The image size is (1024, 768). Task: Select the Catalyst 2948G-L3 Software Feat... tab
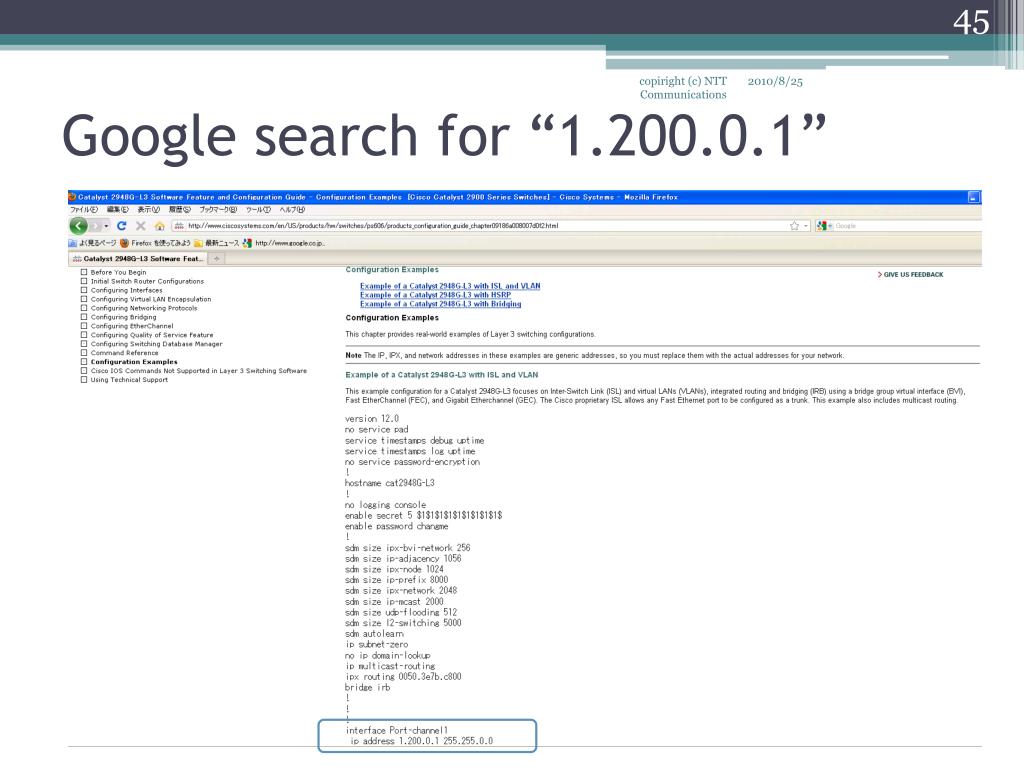[138, 259]
